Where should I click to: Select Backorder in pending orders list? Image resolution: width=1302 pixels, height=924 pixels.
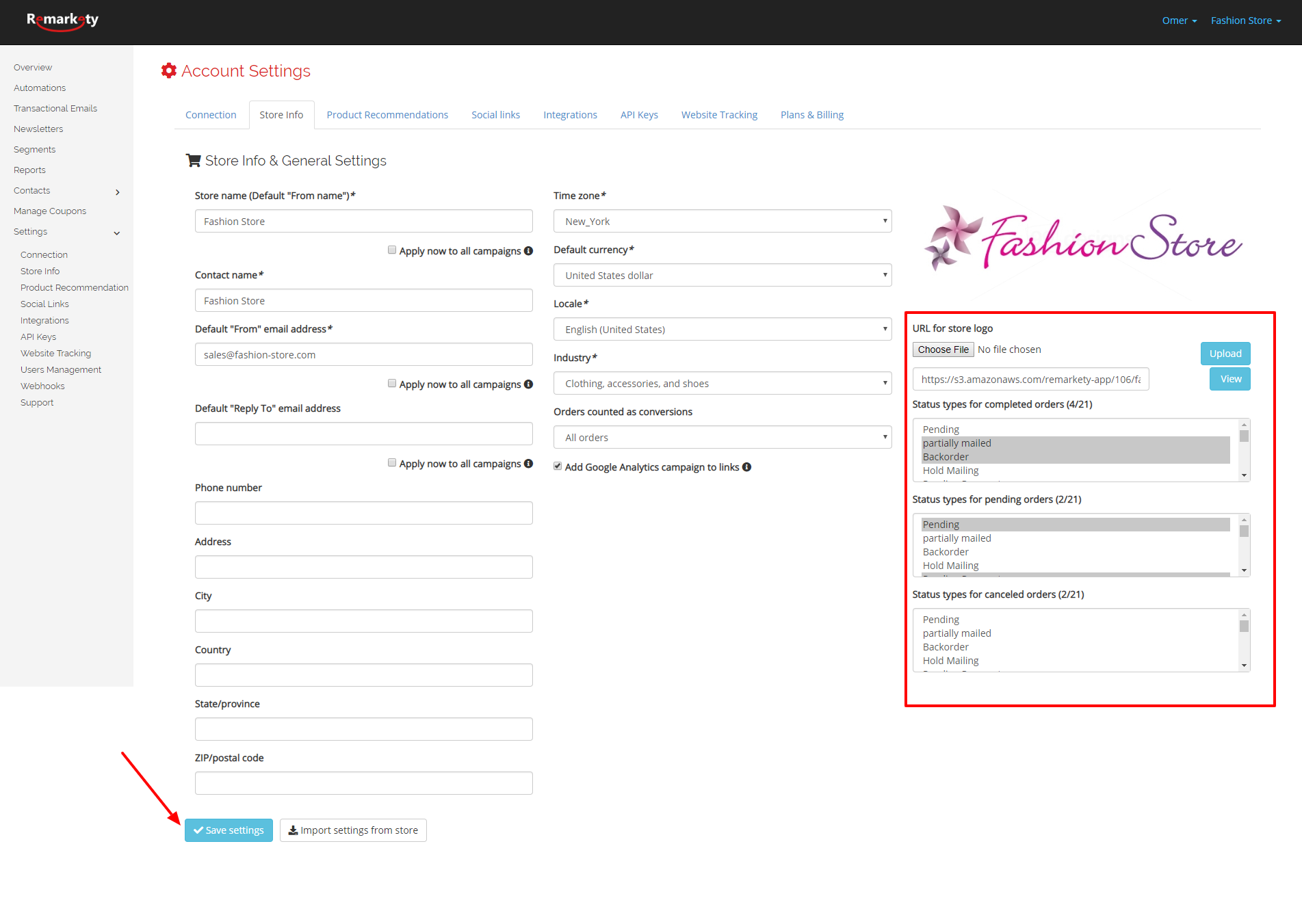pos(1076,552)
